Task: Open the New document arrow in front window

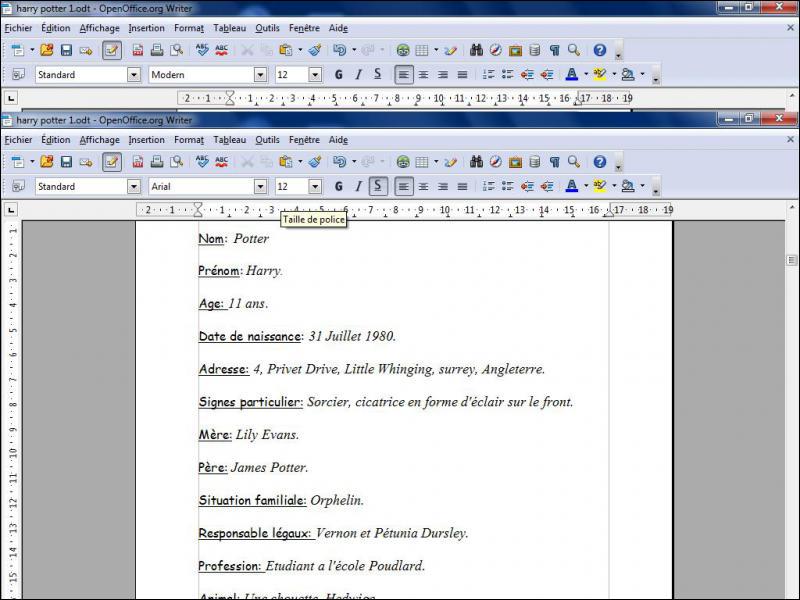Action: tap(32, 162)
